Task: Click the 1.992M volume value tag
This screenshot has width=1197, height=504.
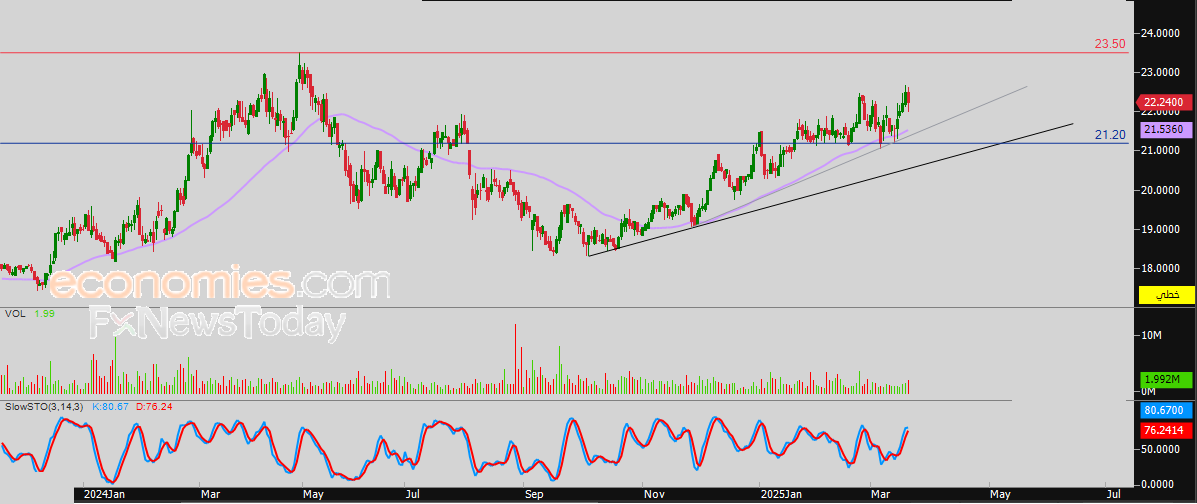Action: pos(1165,379)
